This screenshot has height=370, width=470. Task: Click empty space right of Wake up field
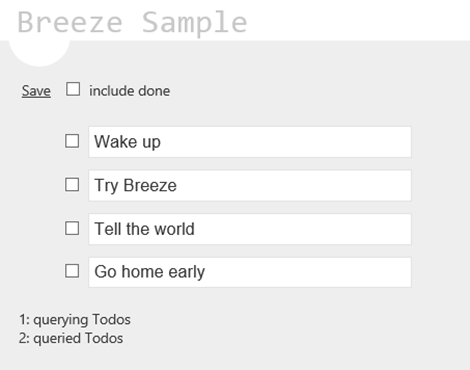point(440,142)
